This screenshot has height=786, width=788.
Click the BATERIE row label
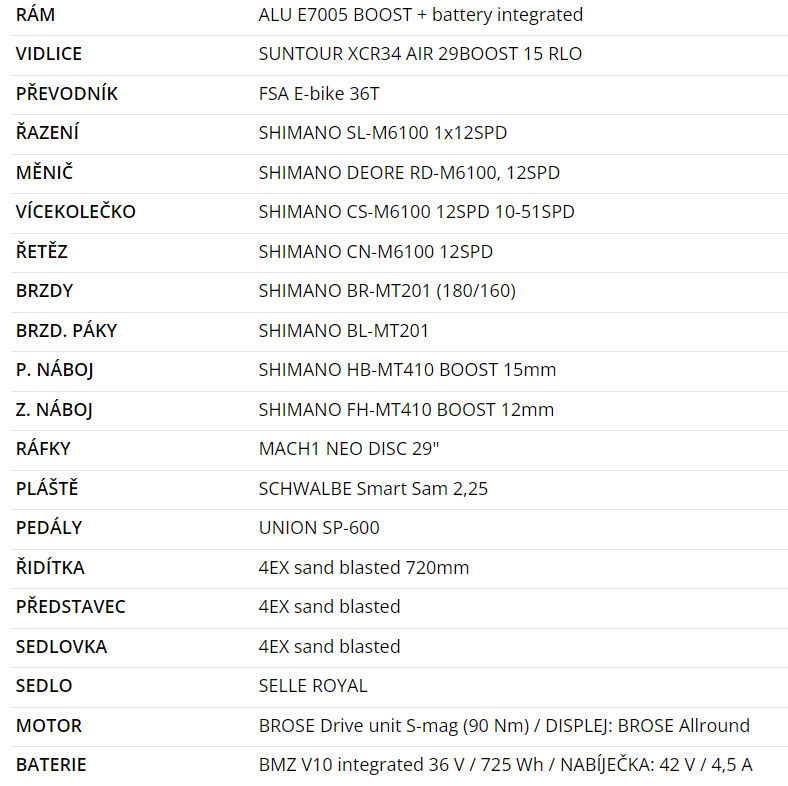click(51, 765)
